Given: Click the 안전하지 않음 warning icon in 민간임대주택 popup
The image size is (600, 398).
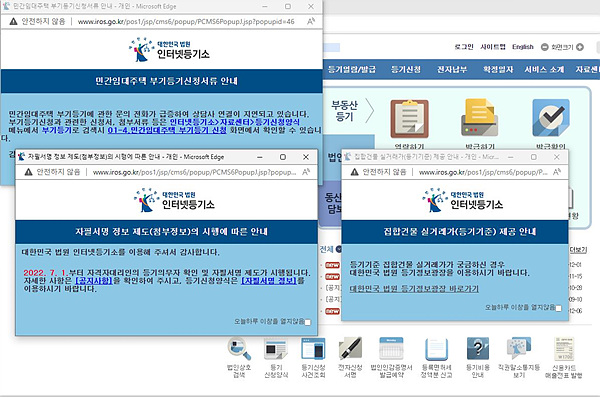Looking at the screenshot, I should (x=13, y=21).
